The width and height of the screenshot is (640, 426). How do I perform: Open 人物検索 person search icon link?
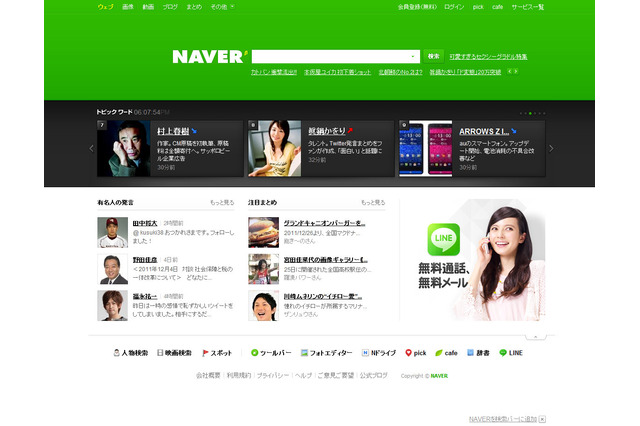point(131,353)
